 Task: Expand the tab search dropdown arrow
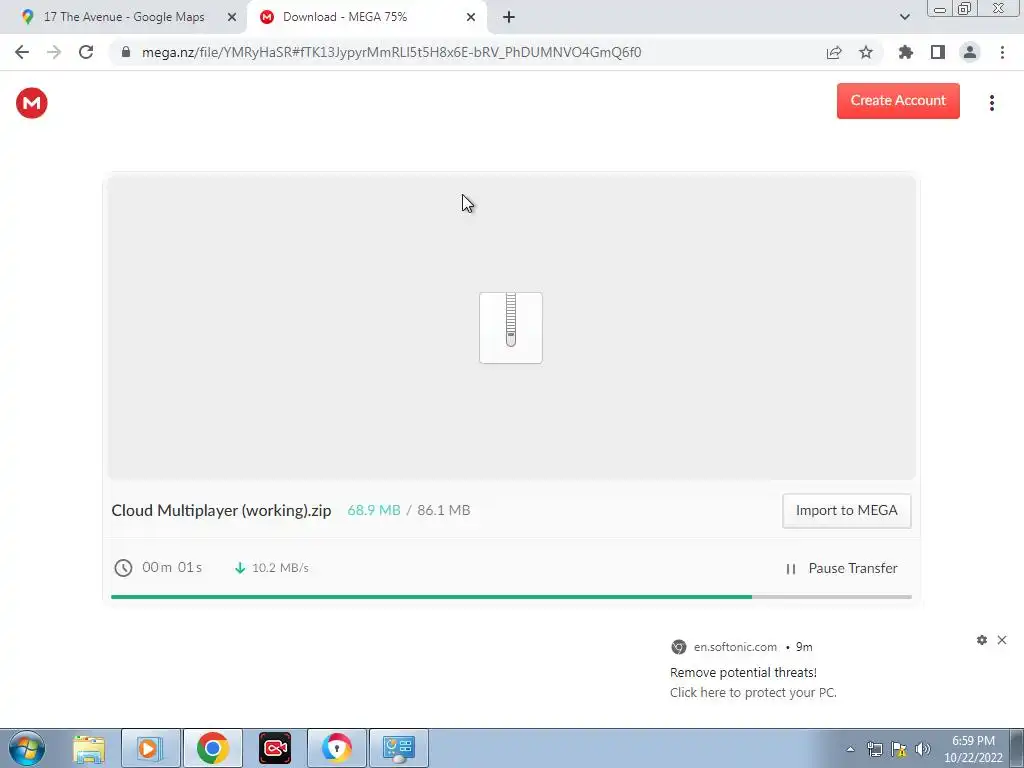coord(904,17)
